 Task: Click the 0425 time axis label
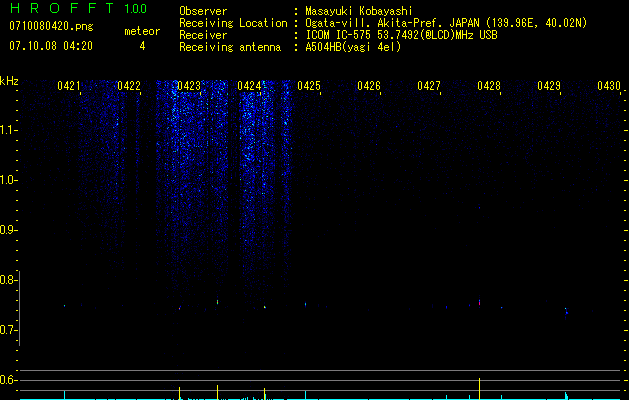click(309, 86)
